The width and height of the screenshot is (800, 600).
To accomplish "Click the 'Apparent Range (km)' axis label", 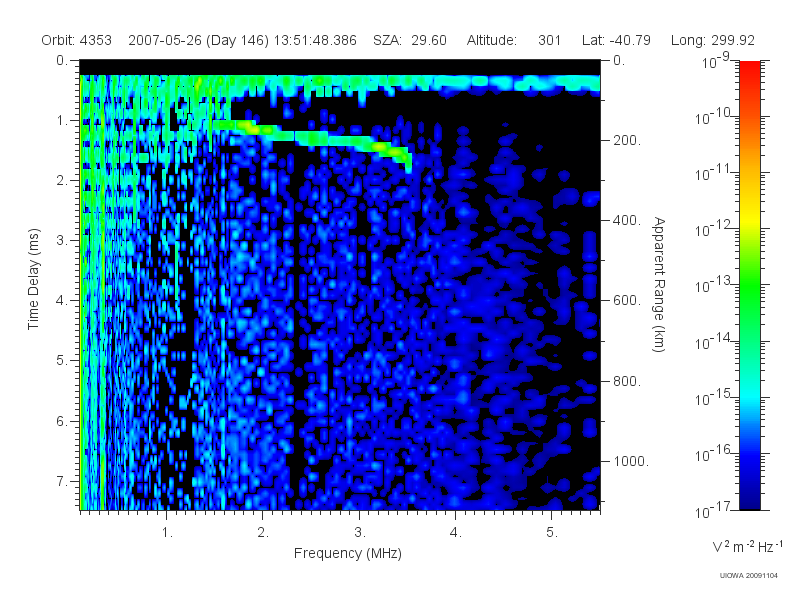I will tap(659, 284).
